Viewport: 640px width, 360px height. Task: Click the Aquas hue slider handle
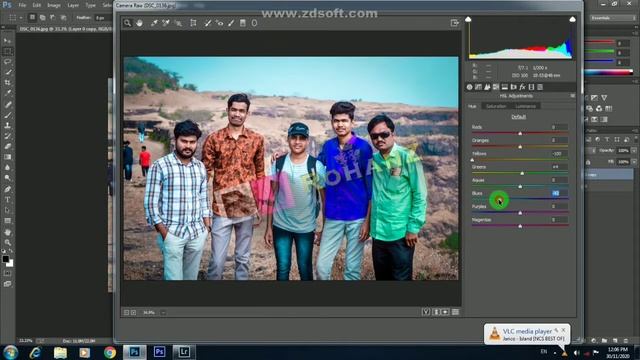[520, 187]
